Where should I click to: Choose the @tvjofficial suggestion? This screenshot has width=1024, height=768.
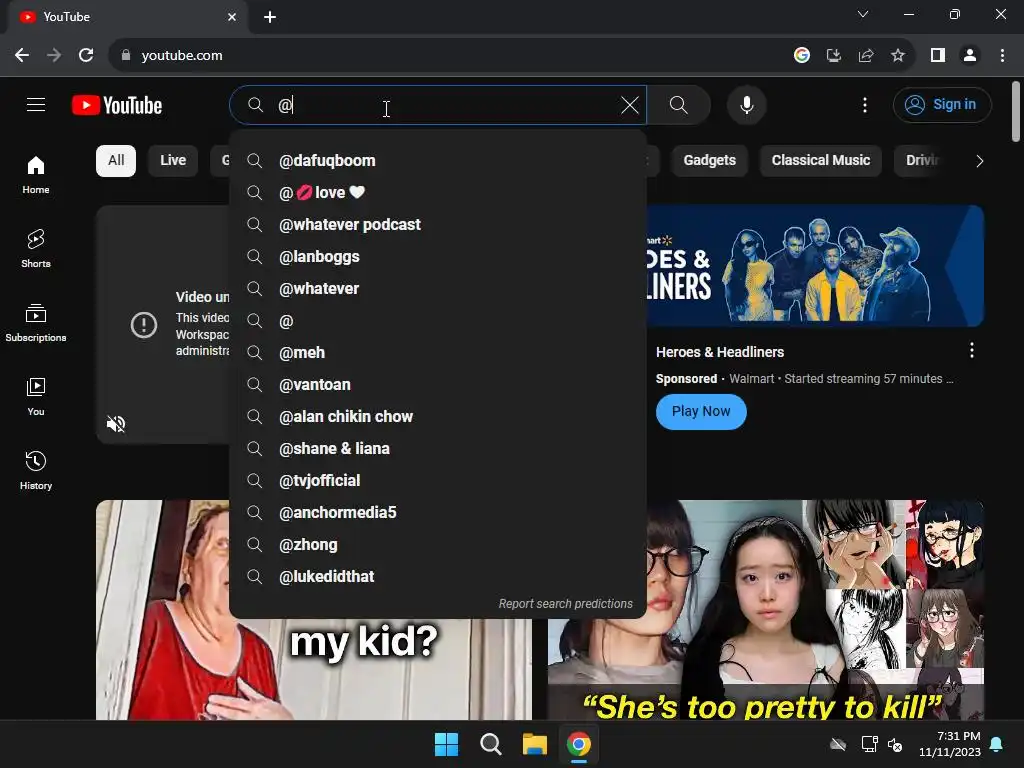click(438, 481)
